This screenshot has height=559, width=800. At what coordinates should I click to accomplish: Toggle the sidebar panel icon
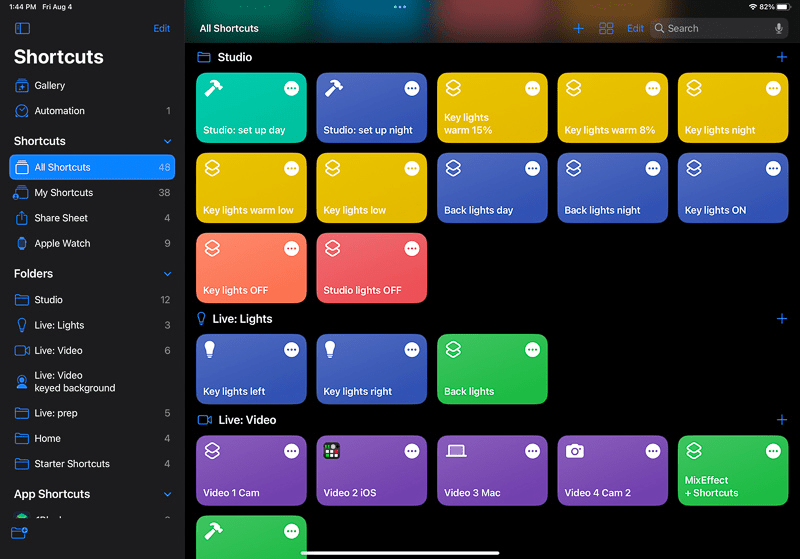(x=22, y=28)
